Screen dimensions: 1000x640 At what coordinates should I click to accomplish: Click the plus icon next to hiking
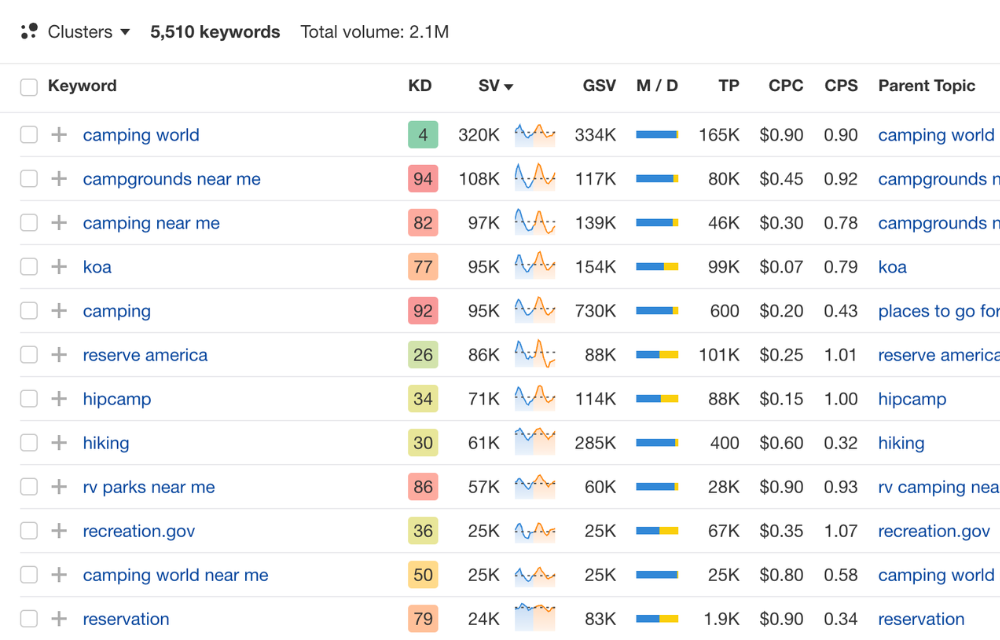click(59, 443)
